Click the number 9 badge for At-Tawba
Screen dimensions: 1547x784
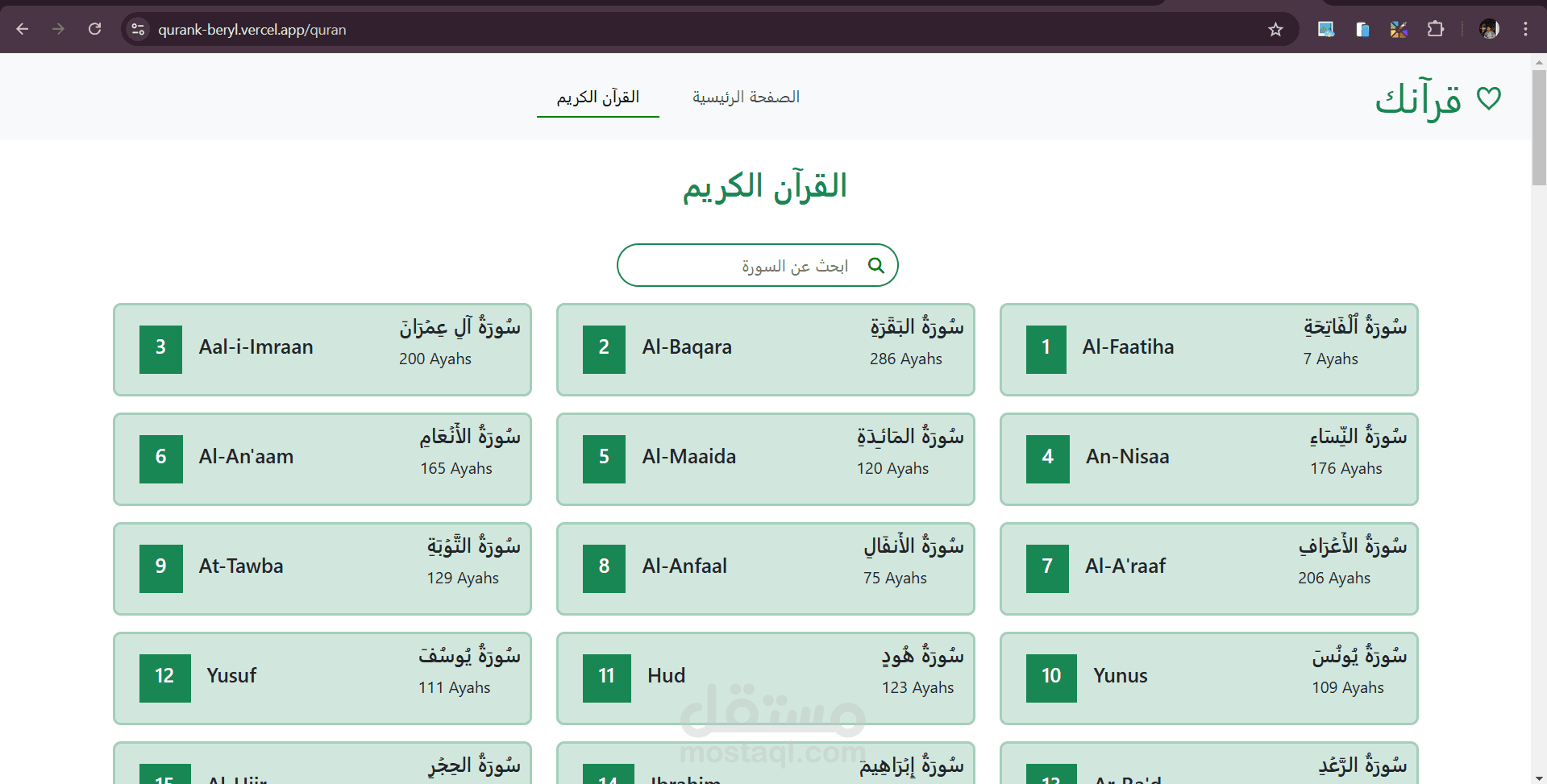coord(161,568)
